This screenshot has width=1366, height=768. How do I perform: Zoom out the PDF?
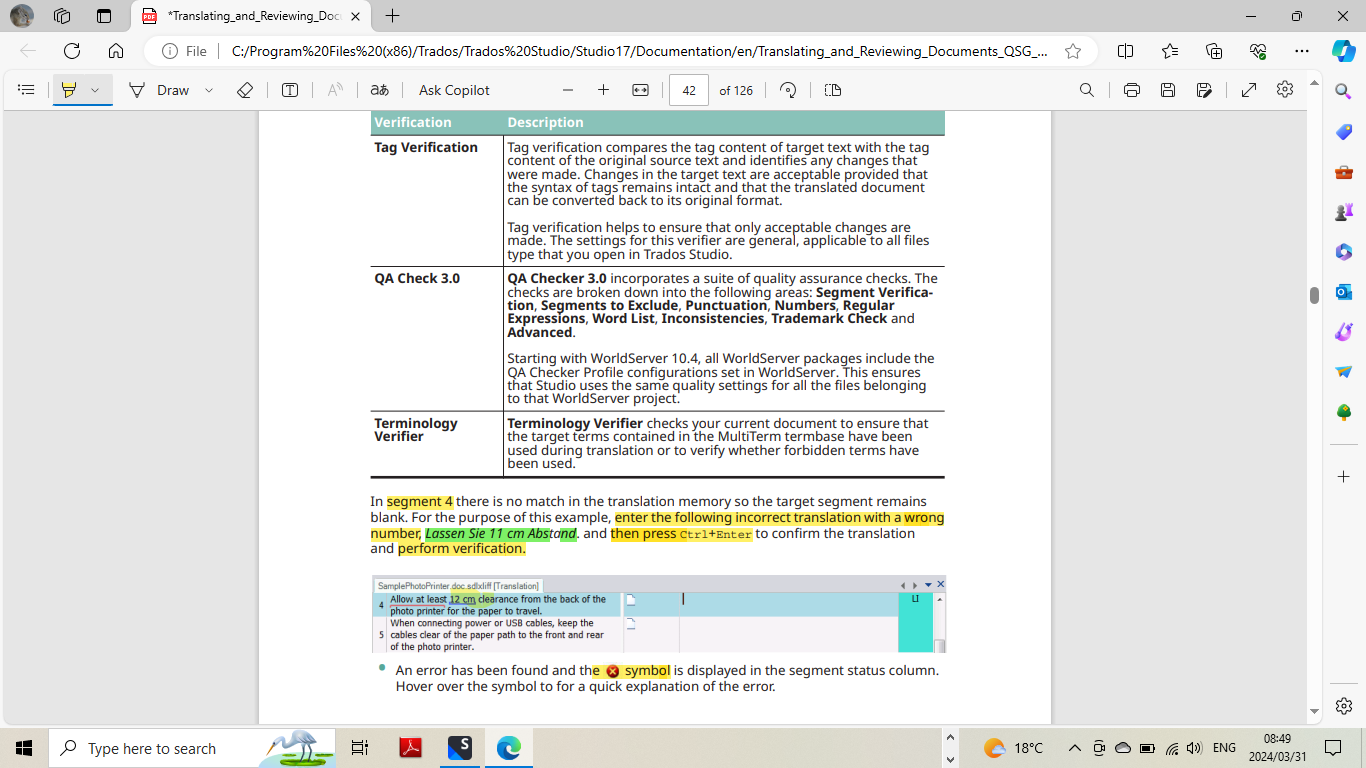(x=568, y=90)
